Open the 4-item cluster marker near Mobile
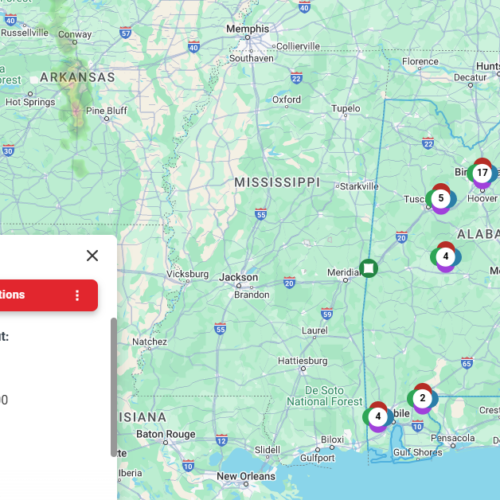The height and width of the screenshot is (500, 500). [378, 417]
